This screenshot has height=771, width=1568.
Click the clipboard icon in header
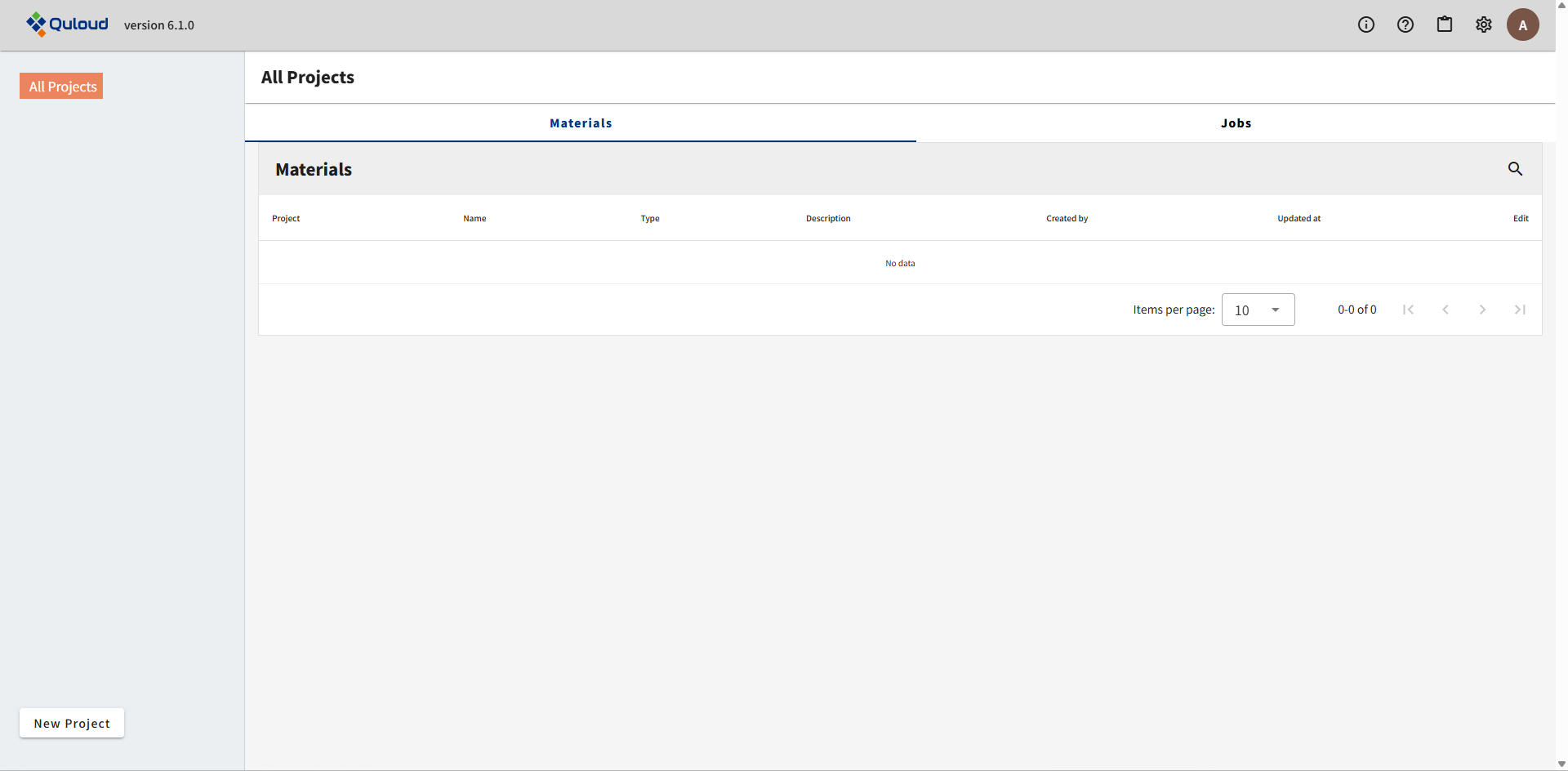(1445, 25)
